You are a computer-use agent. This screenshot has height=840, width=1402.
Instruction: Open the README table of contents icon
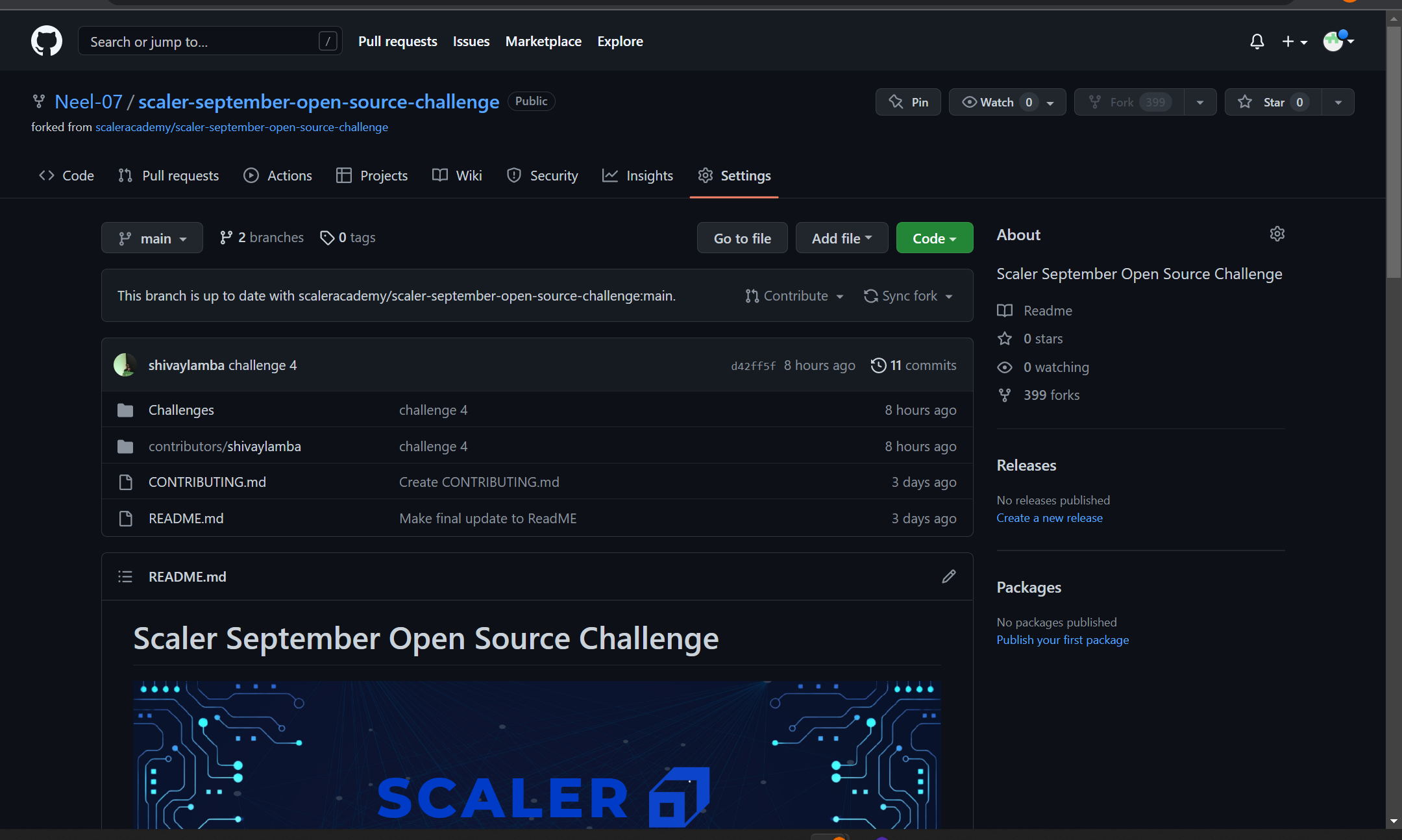pos(125,576)
